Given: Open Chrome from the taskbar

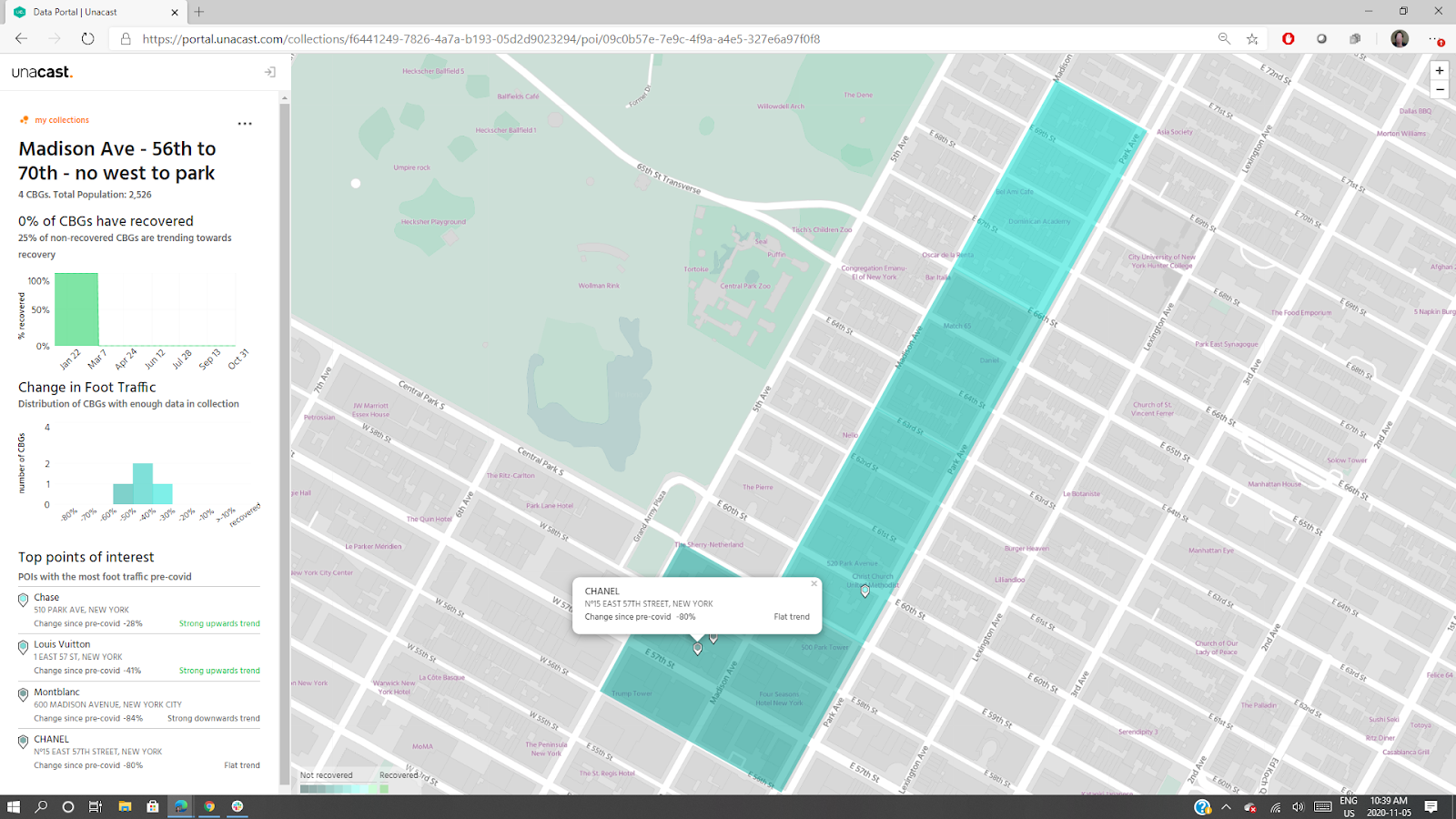Looking at the screenshot, I should (209, 806).
